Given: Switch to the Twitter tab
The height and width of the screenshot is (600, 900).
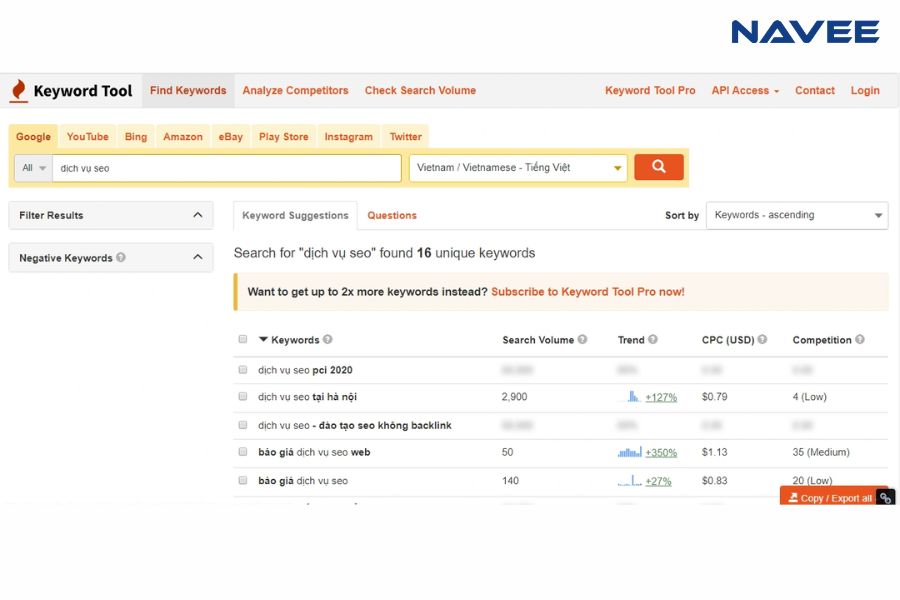Looking at the screenshot, I should coord(406,137).
